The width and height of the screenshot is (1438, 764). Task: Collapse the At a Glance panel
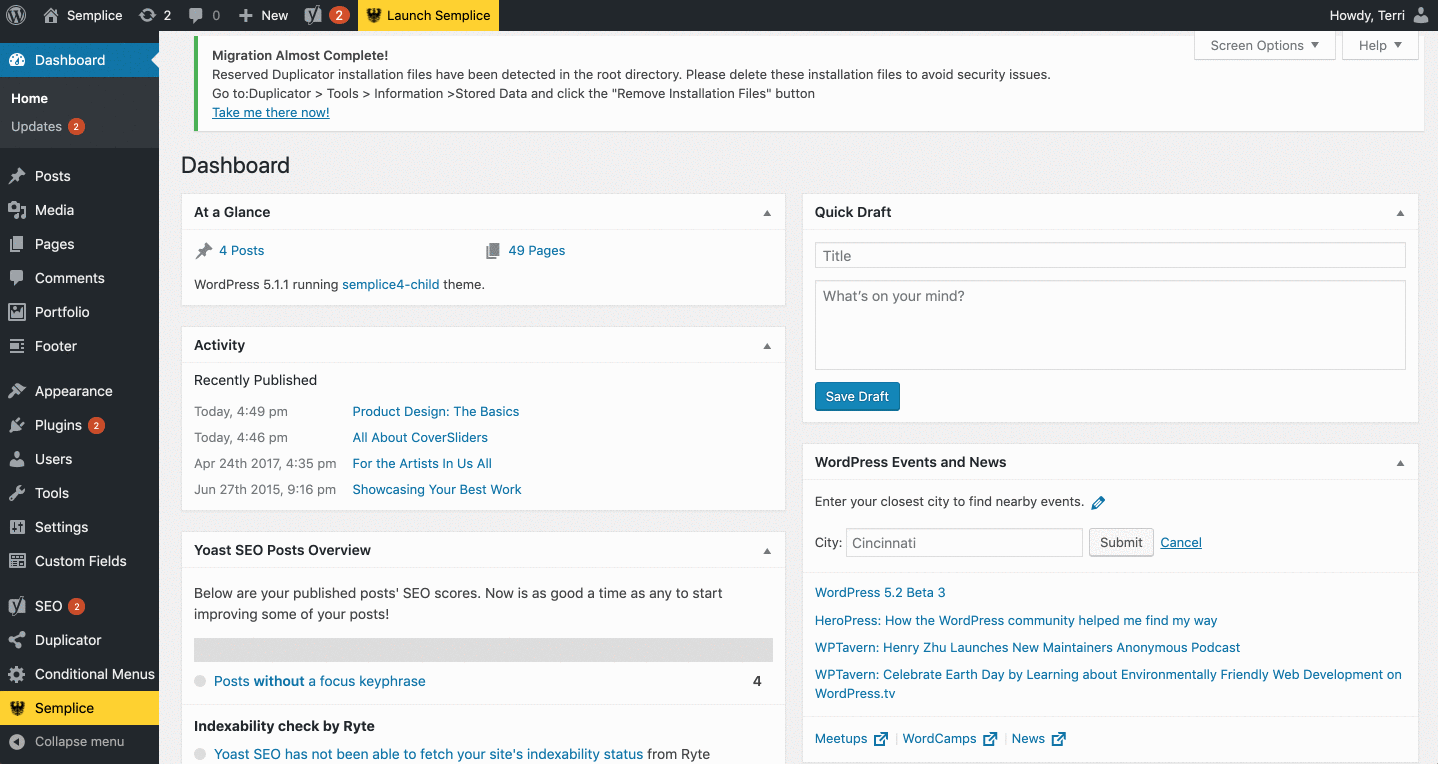(767, 212)
